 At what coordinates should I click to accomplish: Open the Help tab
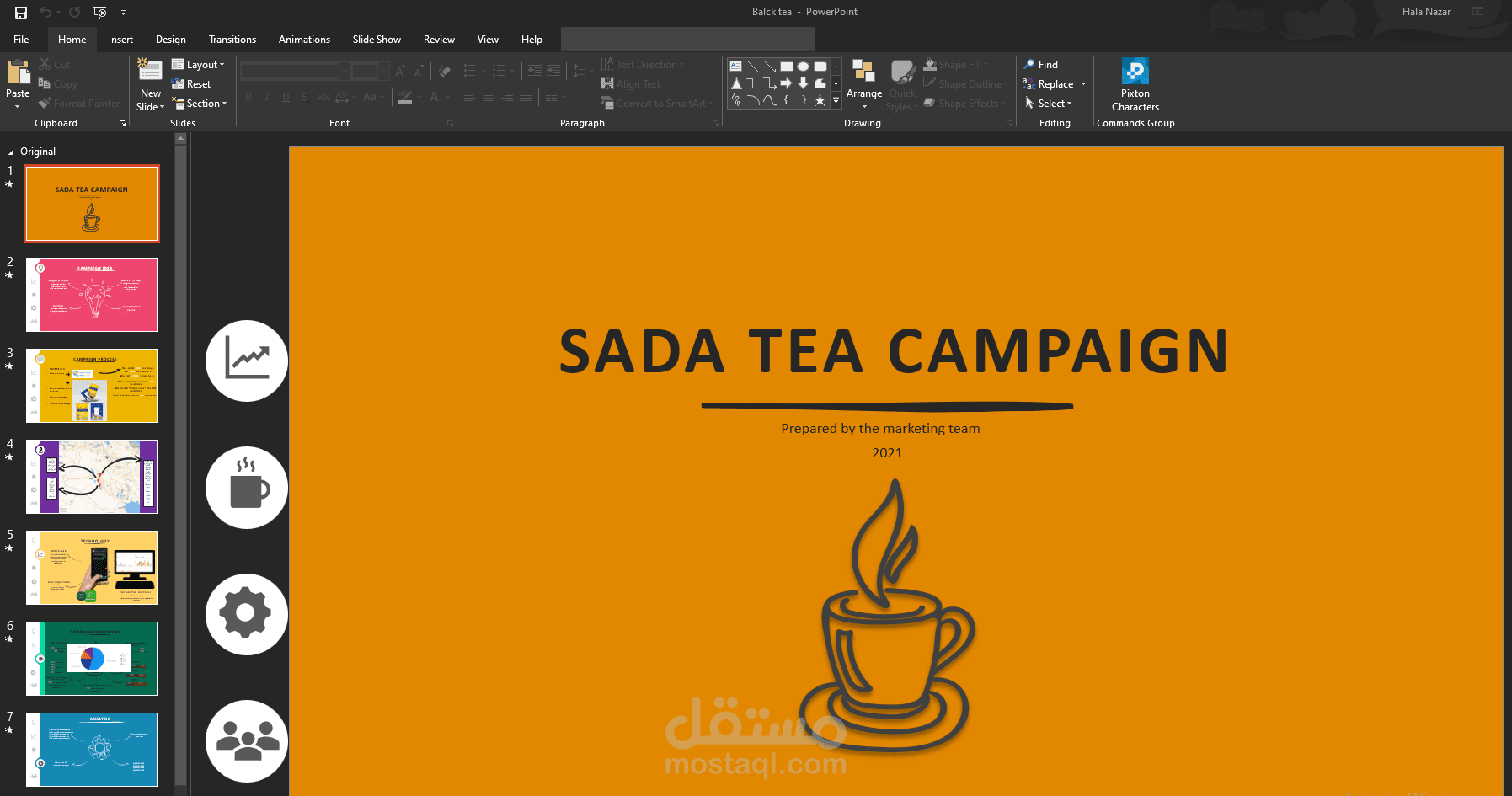[532, 40]
